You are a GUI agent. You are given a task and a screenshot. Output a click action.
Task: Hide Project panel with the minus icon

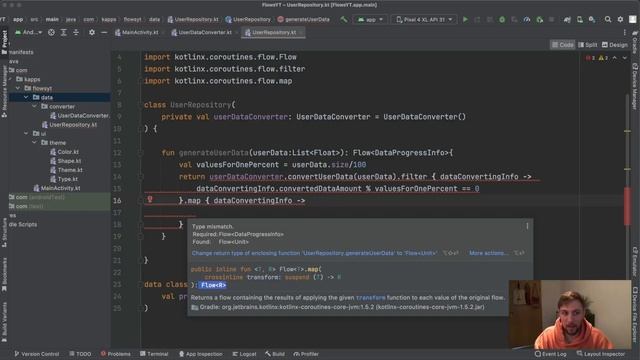pos(104,32)
